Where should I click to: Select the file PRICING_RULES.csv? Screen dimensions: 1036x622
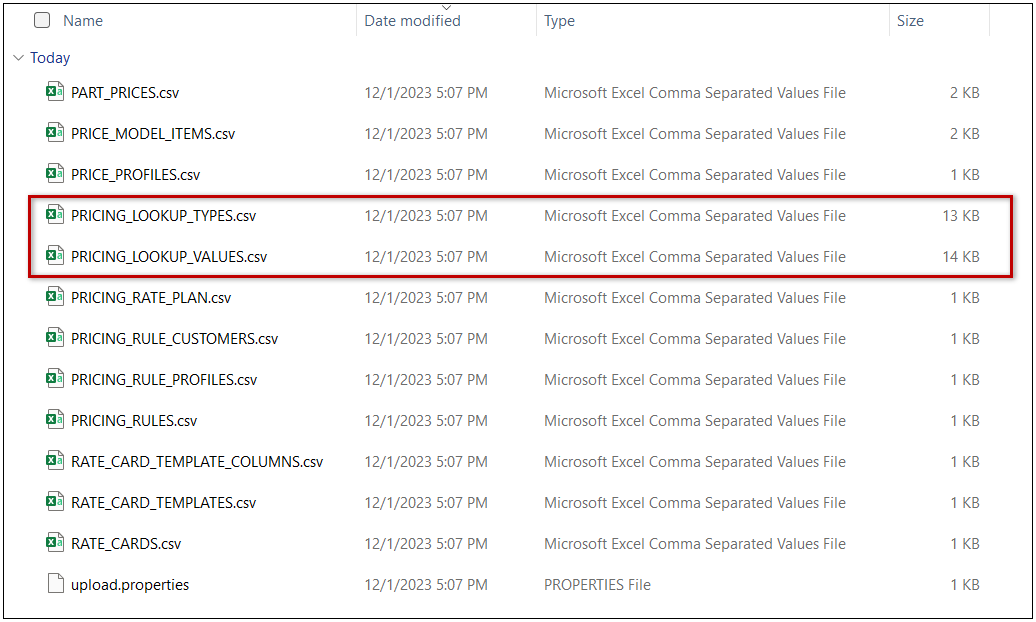tap(134, 421)
